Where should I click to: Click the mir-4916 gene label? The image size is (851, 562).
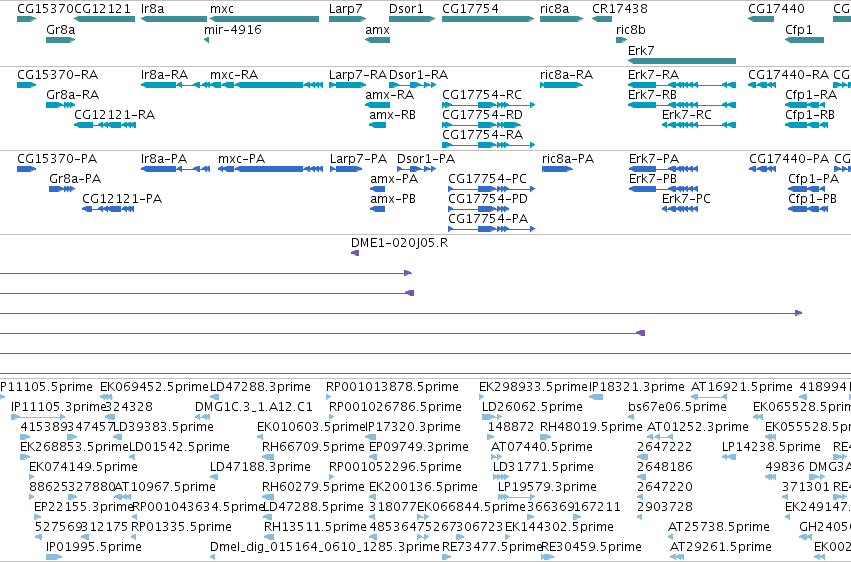pyautogui.click(x=233, y=30)
